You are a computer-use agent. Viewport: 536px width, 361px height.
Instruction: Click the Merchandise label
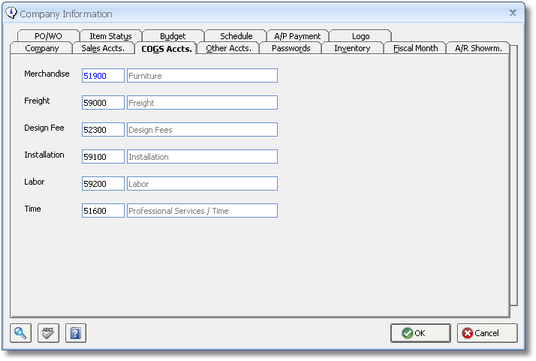point(46,74)
